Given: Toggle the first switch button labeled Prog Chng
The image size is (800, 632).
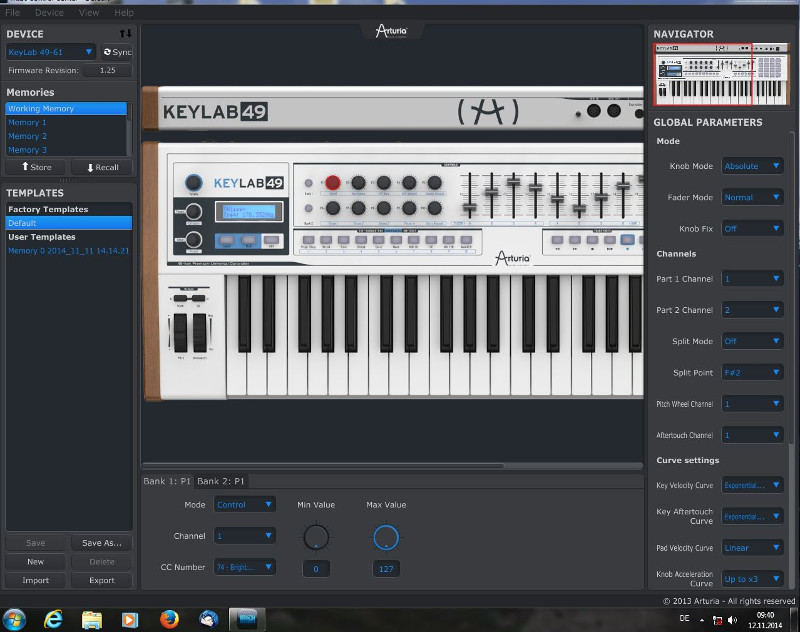Looking at the screenshot, I should 308,240.
